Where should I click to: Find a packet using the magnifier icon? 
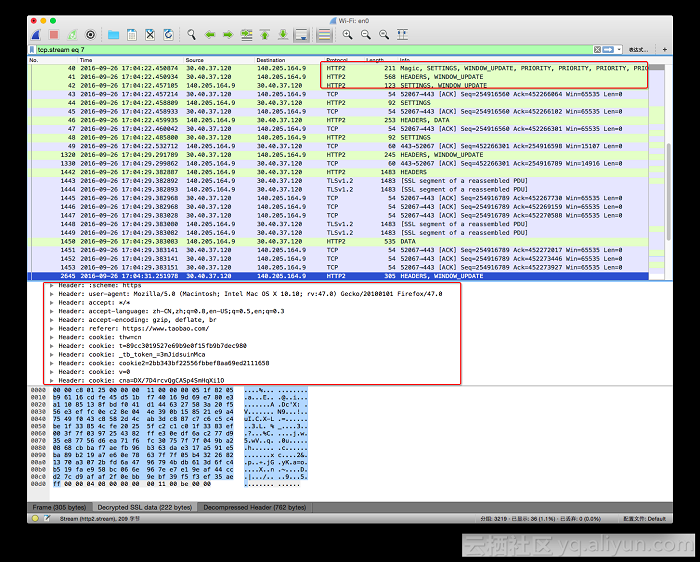(192, 35)
